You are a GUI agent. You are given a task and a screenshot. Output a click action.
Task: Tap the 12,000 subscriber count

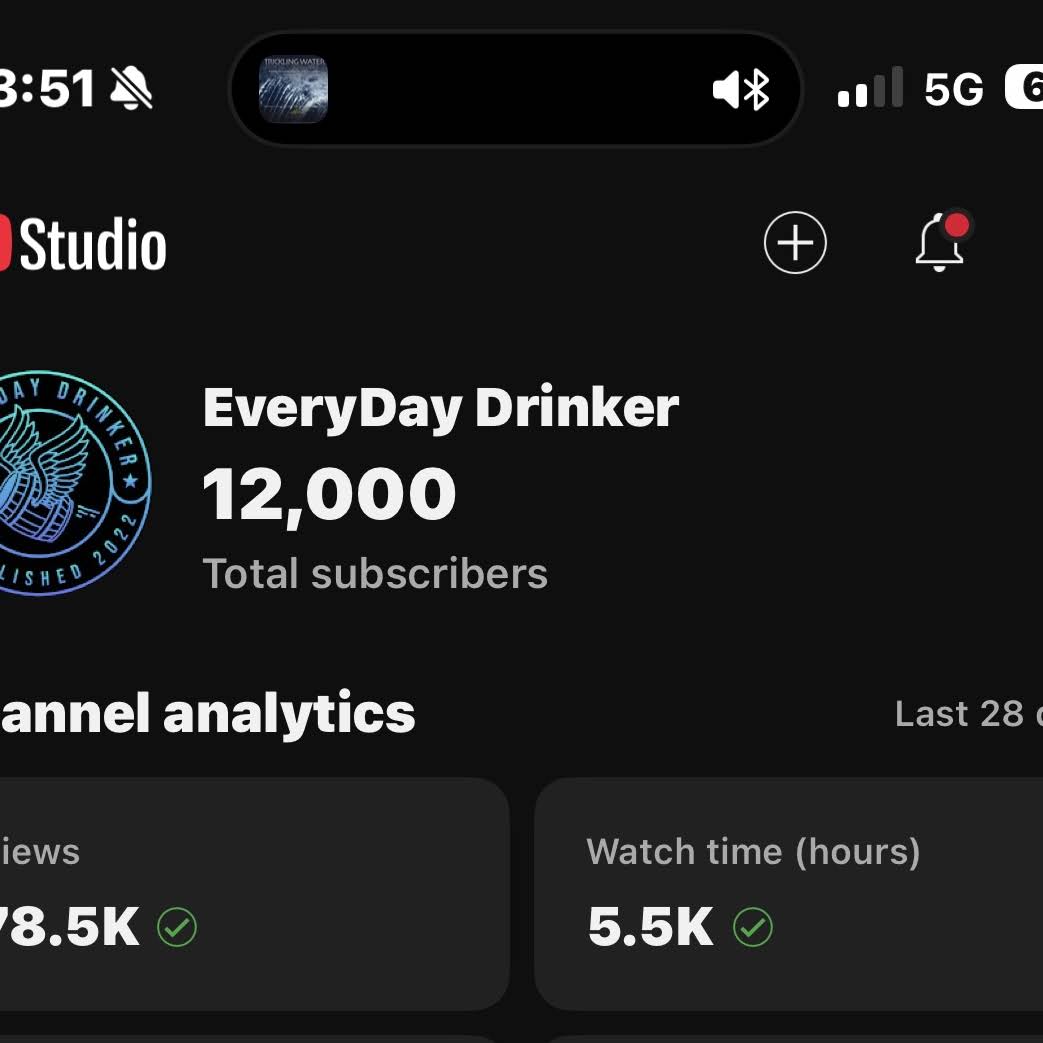point(329,496)
